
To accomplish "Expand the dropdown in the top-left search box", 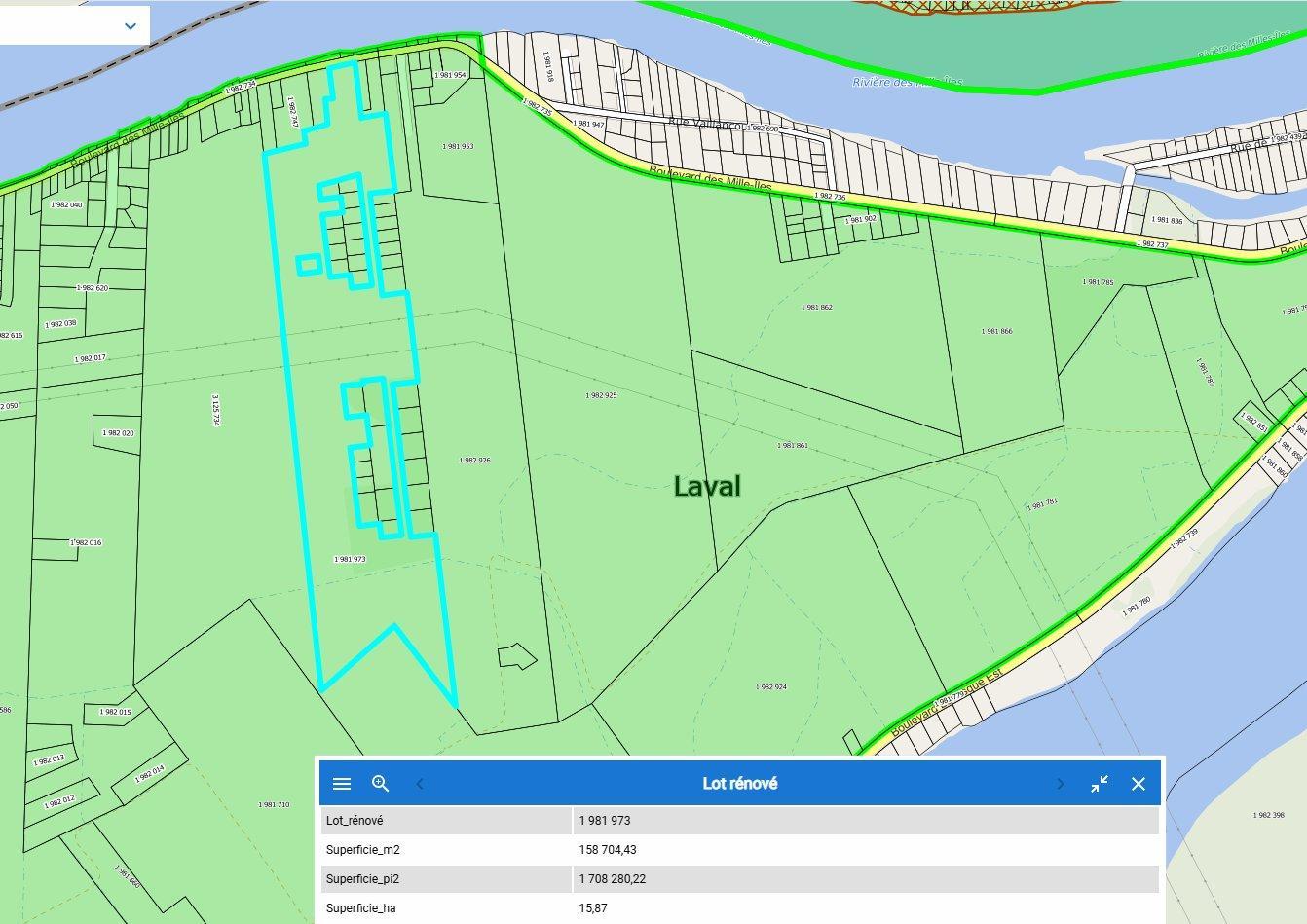I will 130,26.
